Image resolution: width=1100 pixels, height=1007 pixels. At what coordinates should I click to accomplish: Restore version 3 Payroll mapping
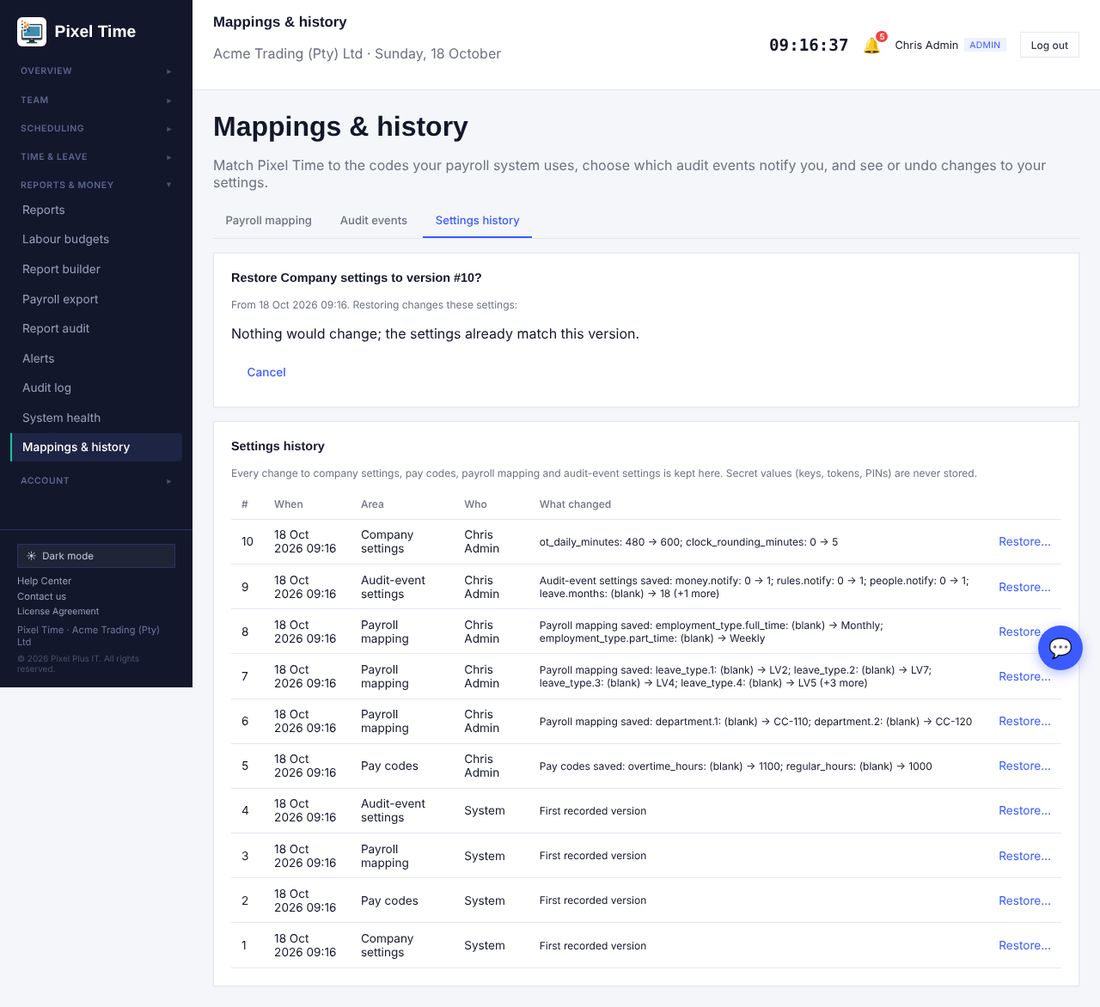pos(1024,856)
